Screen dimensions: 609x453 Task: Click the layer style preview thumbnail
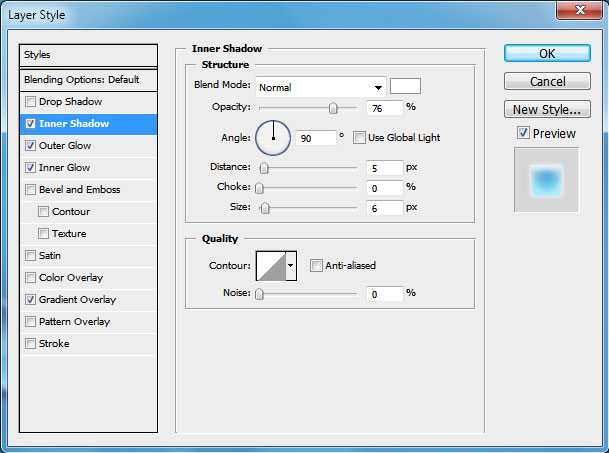[546, 180]
